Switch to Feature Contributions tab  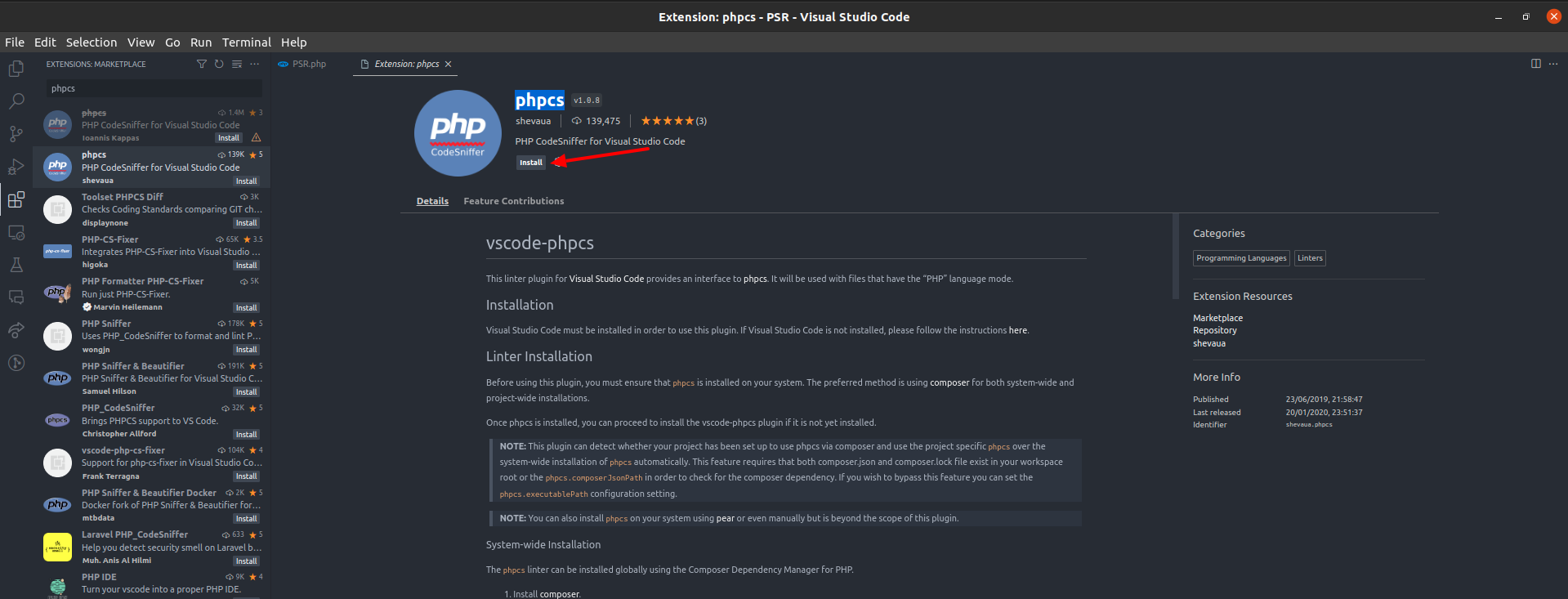click(513, 201)
